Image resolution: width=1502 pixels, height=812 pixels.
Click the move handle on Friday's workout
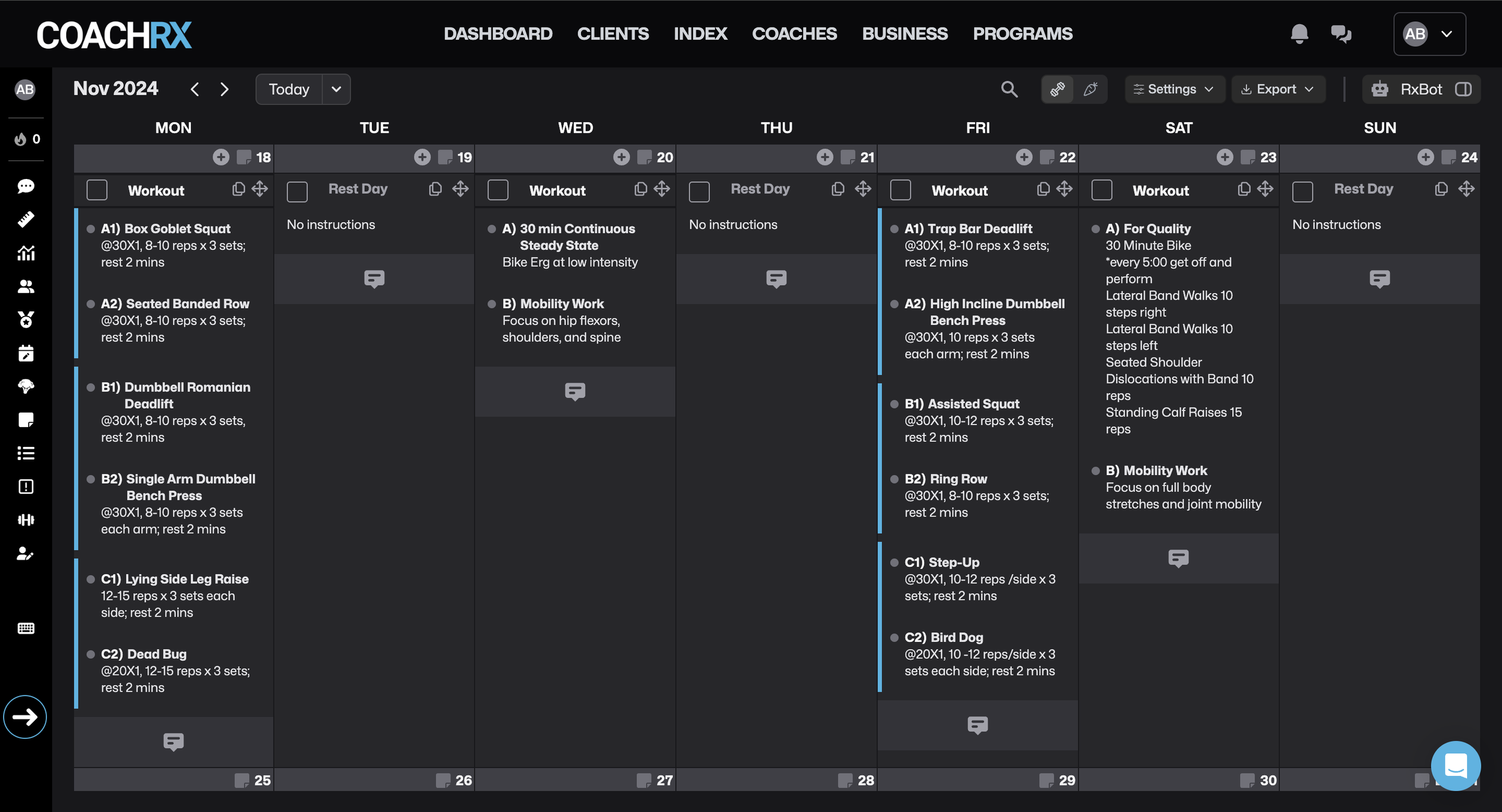tap(1064, 189)
